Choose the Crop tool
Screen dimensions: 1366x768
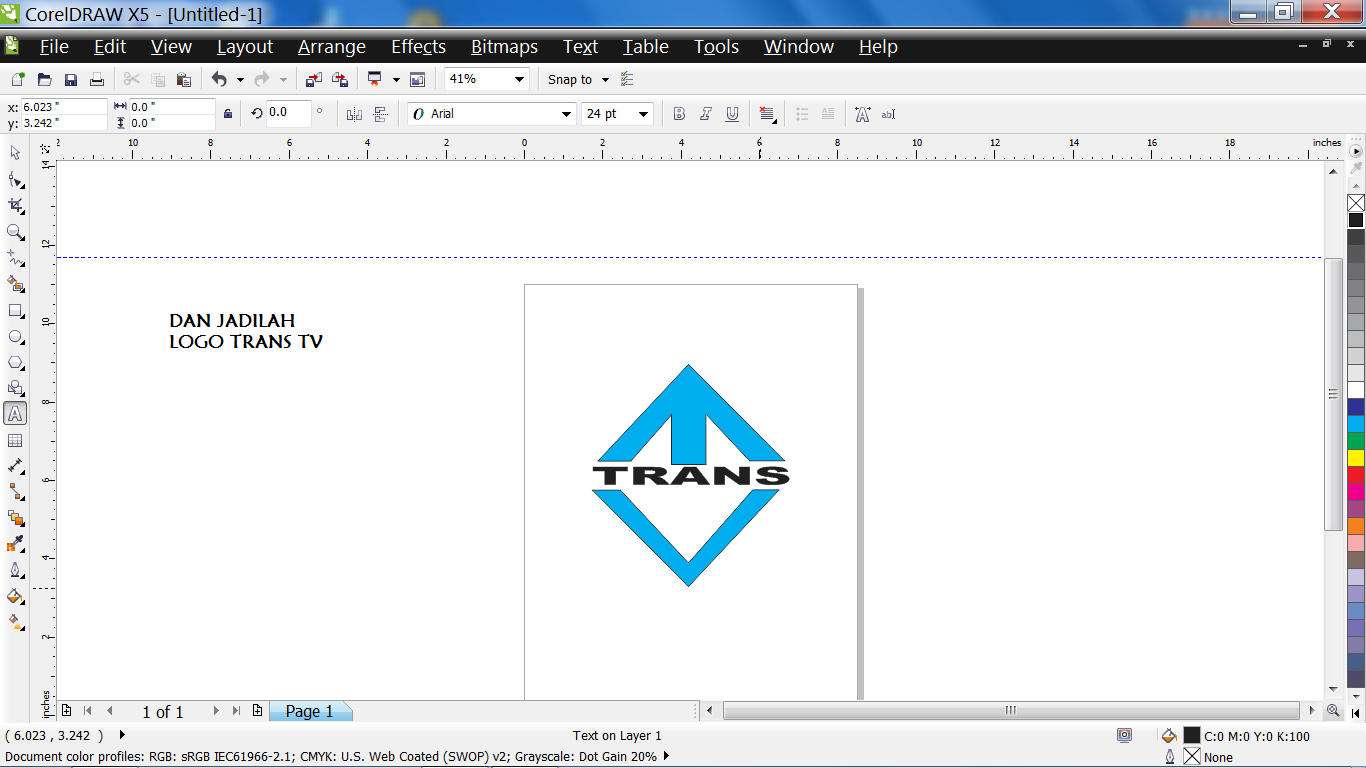(14, 206)
